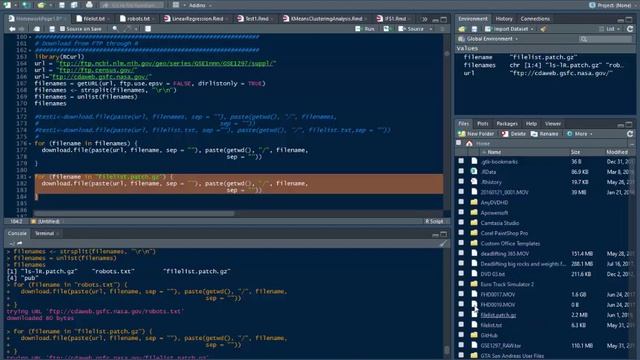The image size is (640, 360).
Task: Open the Global Environment dropdown
Action: point(488,39)
